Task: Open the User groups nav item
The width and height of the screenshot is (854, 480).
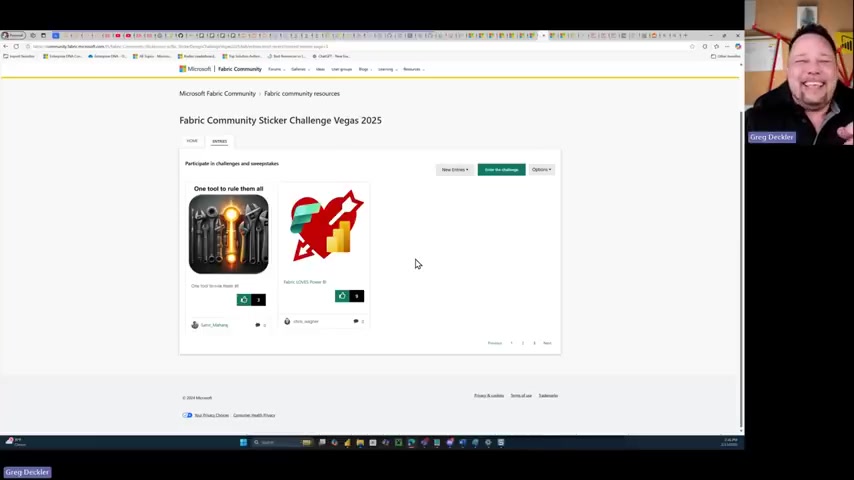Action: click(x=341, y=69)
